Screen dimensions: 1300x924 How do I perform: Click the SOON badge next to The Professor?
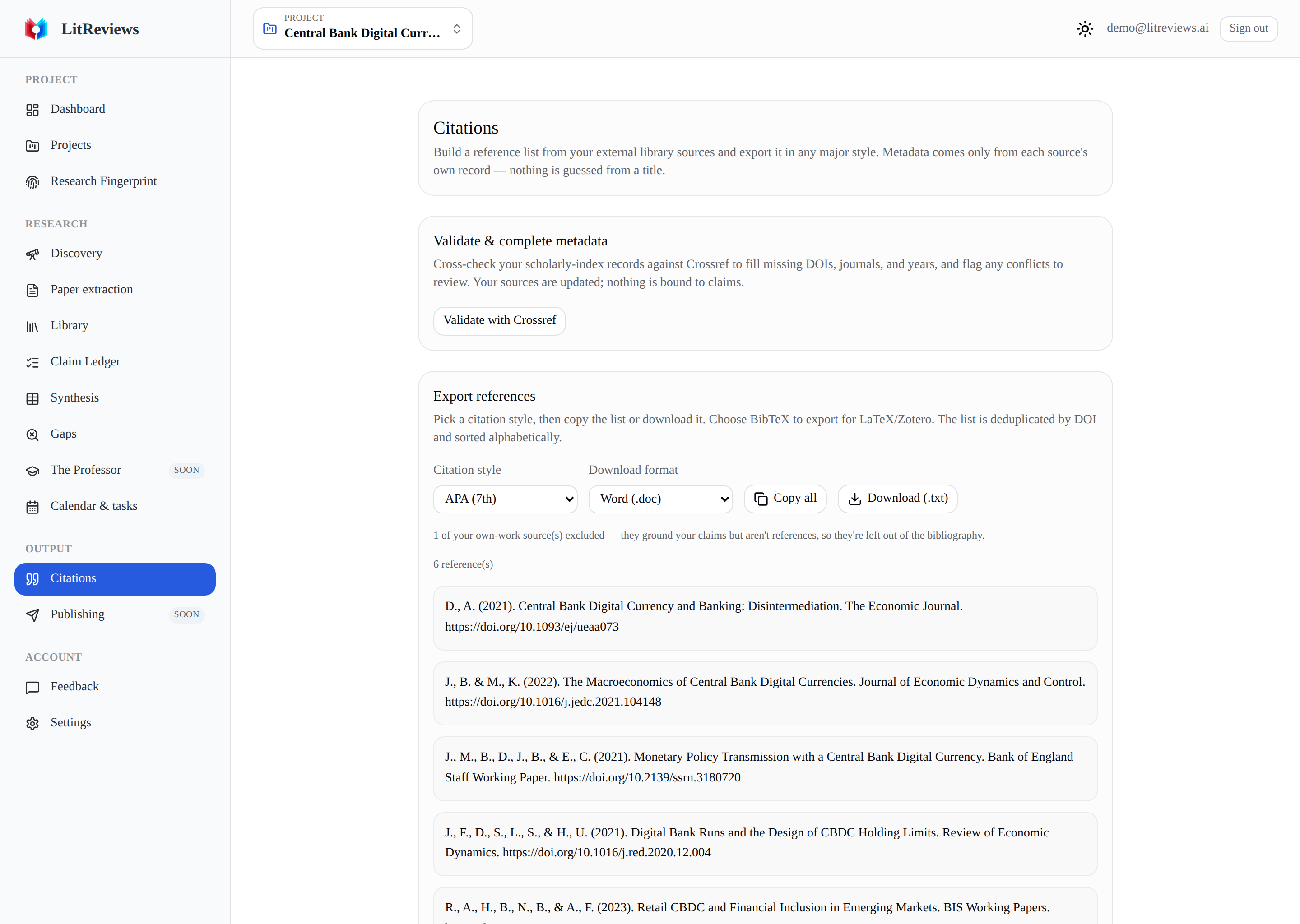[x=186, y=471]
